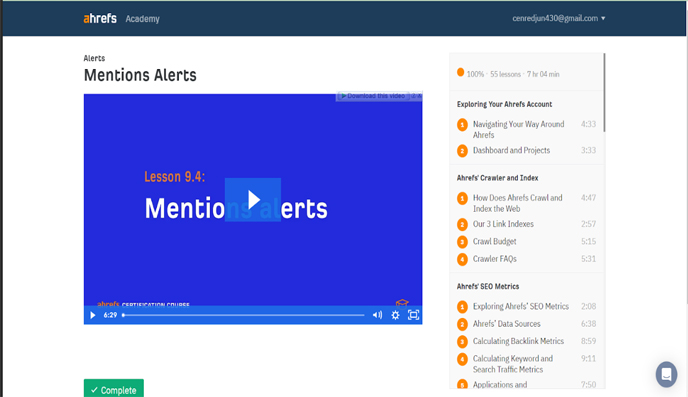Click the Exploring Your Ahrefs Account section heading
Screen dimensions: 688x397
tap(504, 104)
